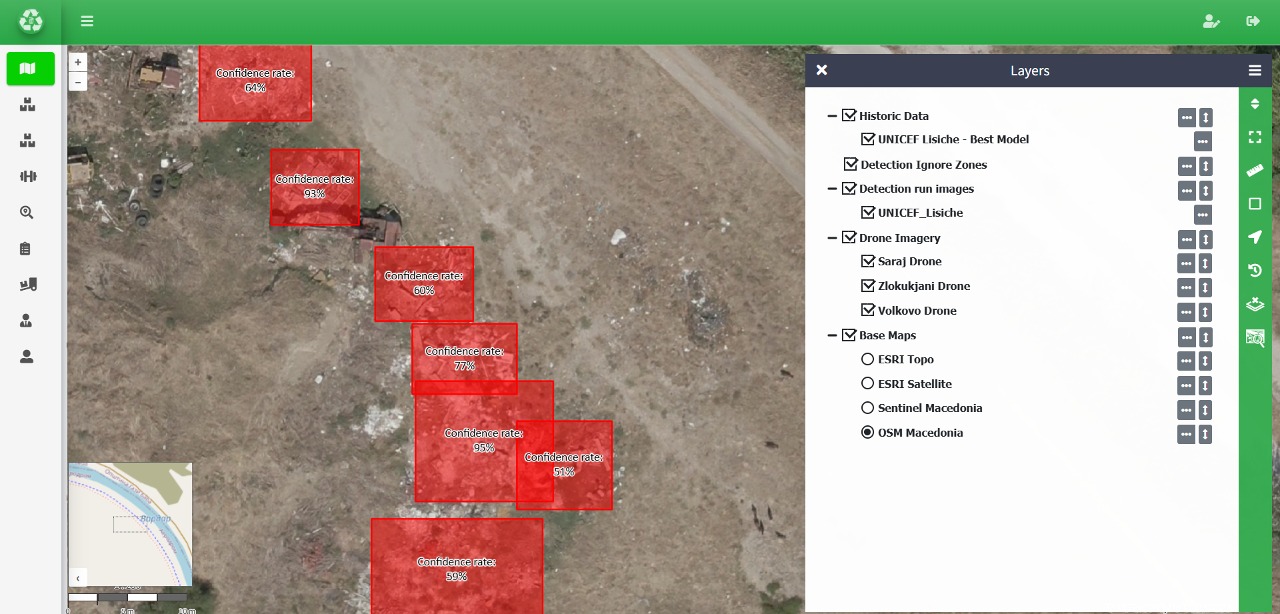The width and height of the screenshot is (1280, 614).
Task: Open the clipboard list sidebar icon
Action: [27, 248]
